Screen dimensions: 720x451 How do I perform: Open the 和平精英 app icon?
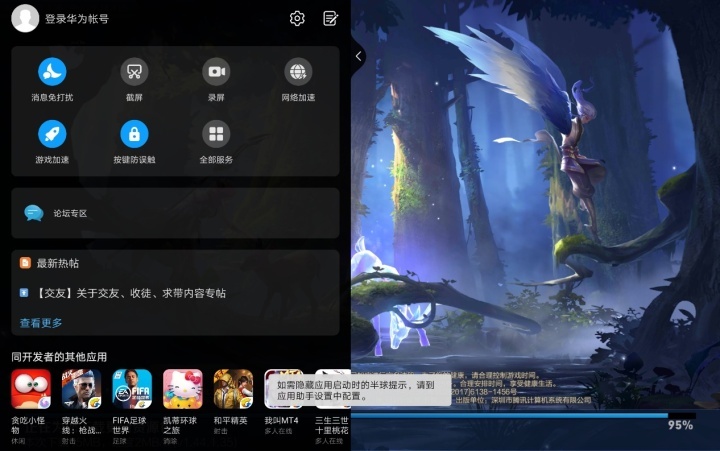click(233, 389)
